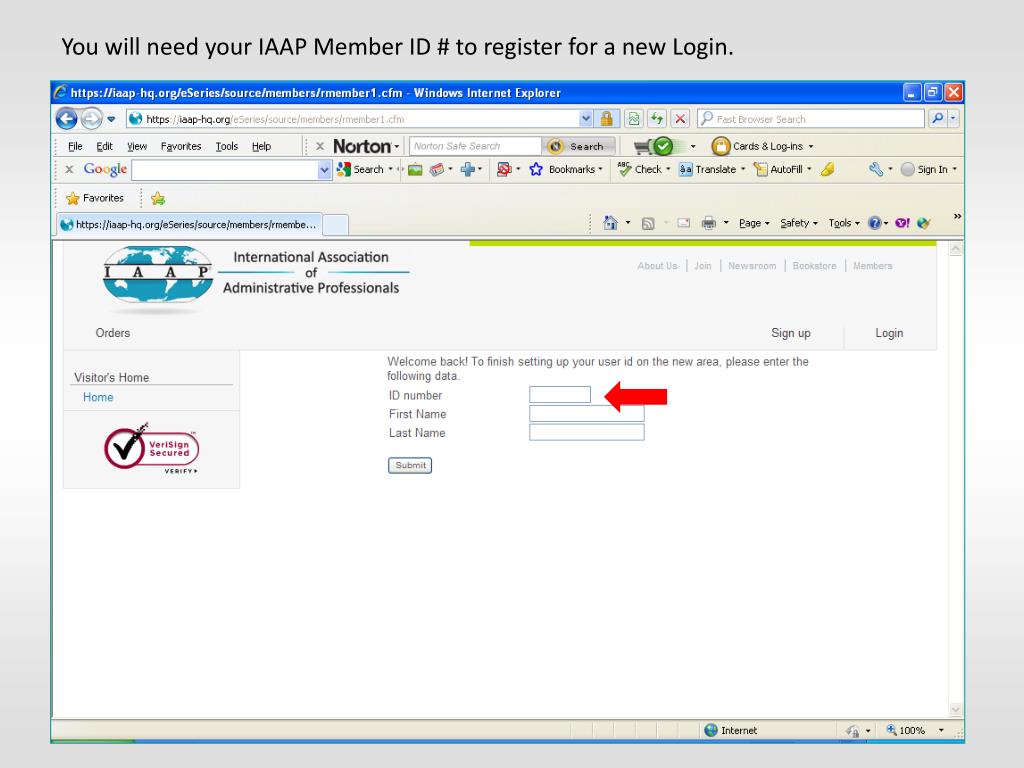Click the Last Name text field
The image size is (1024, 768).
click(586, 433)
